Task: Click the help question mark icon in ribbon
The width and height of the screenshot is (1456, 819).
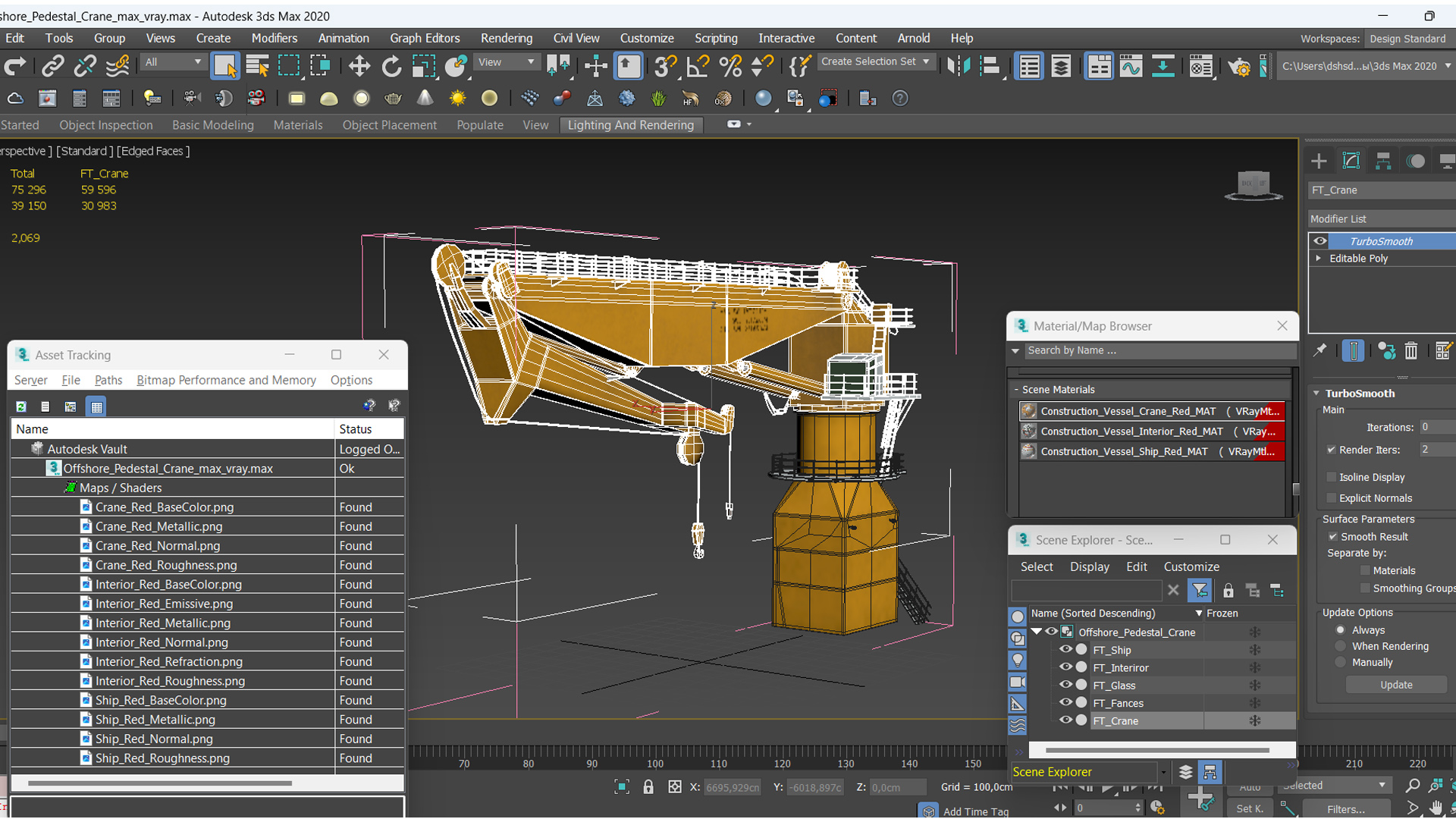Action: tap(900, 99)
